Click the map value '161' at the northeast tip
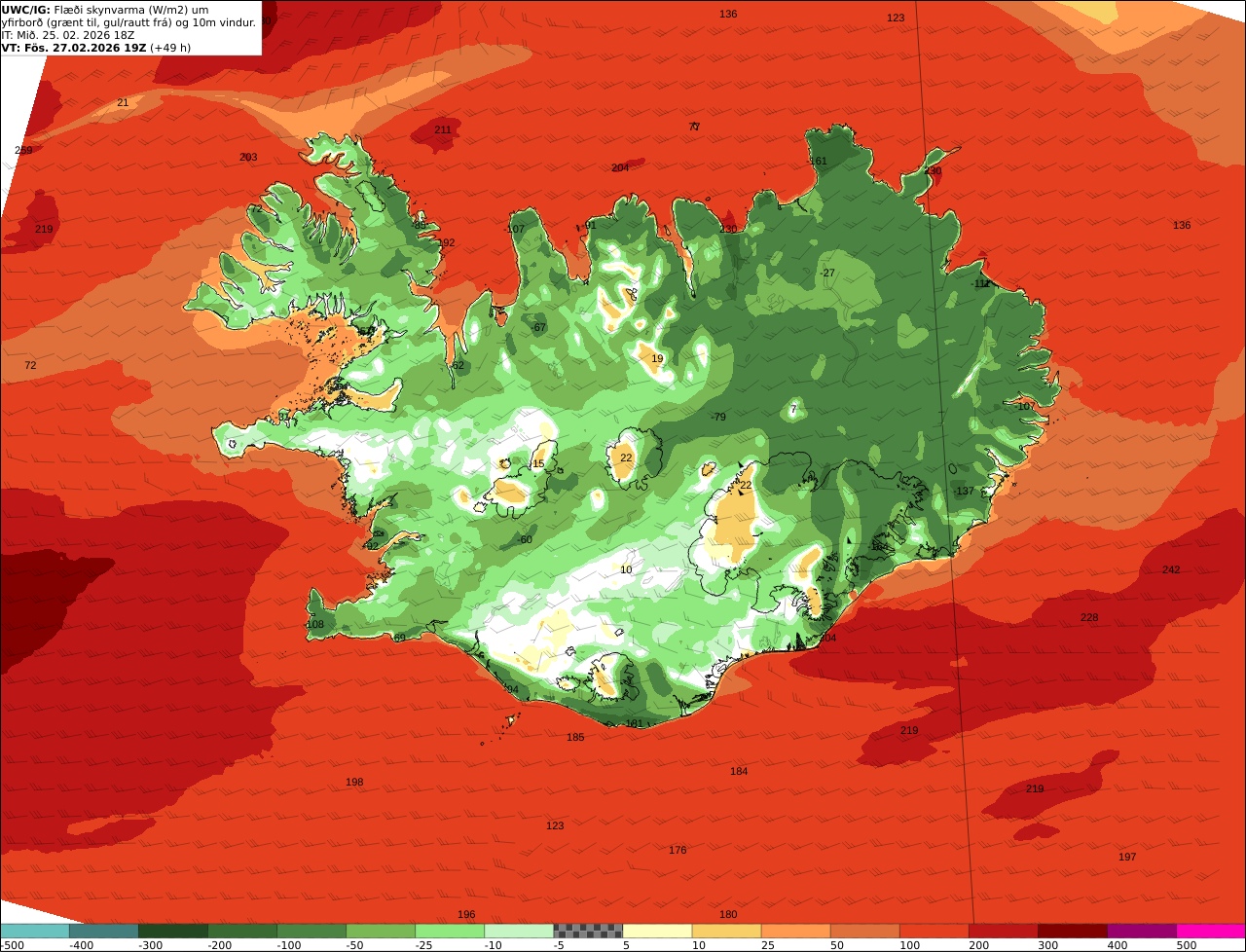1246x952 pixels. click(818, 161)
